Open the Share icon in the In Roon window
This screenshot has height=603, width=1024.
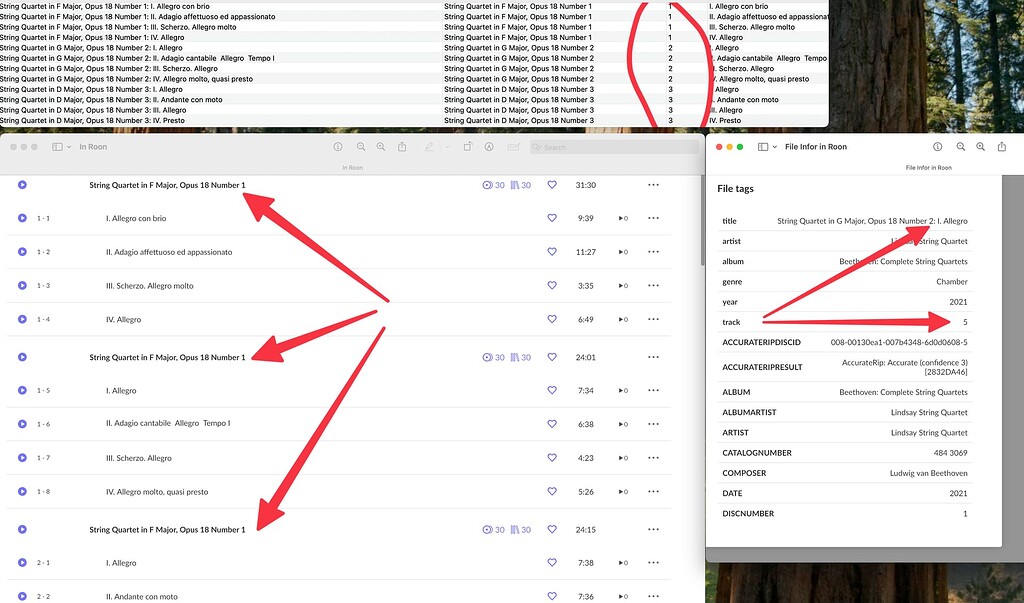coord(402,147)
